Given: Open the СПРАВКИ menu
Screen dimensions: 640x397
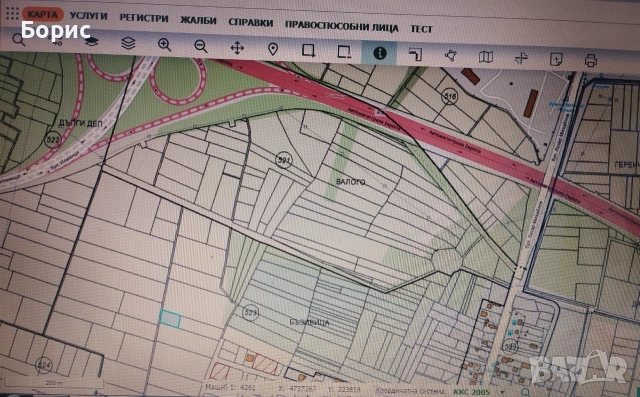Looking at the screenshot, I should (x=251, y=23).
